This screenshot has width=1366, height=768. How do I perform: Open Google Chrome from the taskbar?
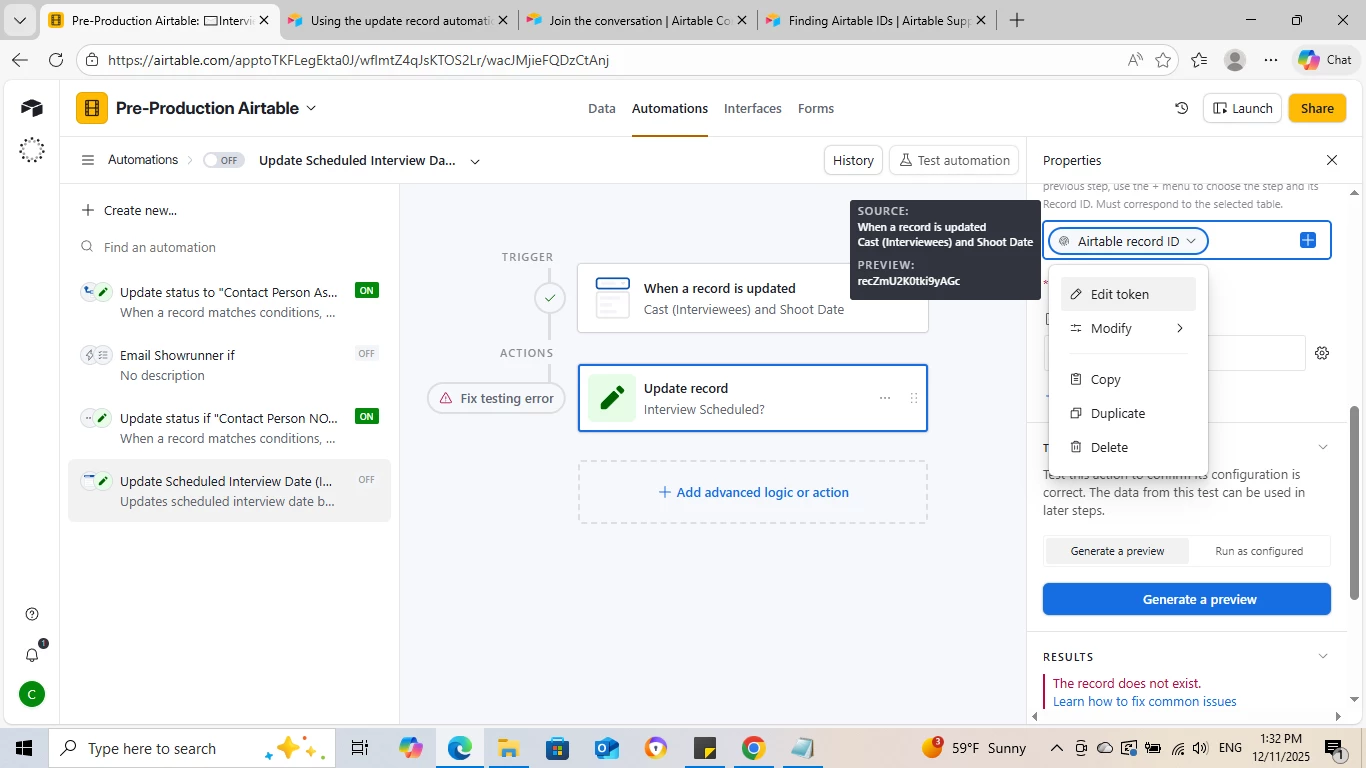753,748
